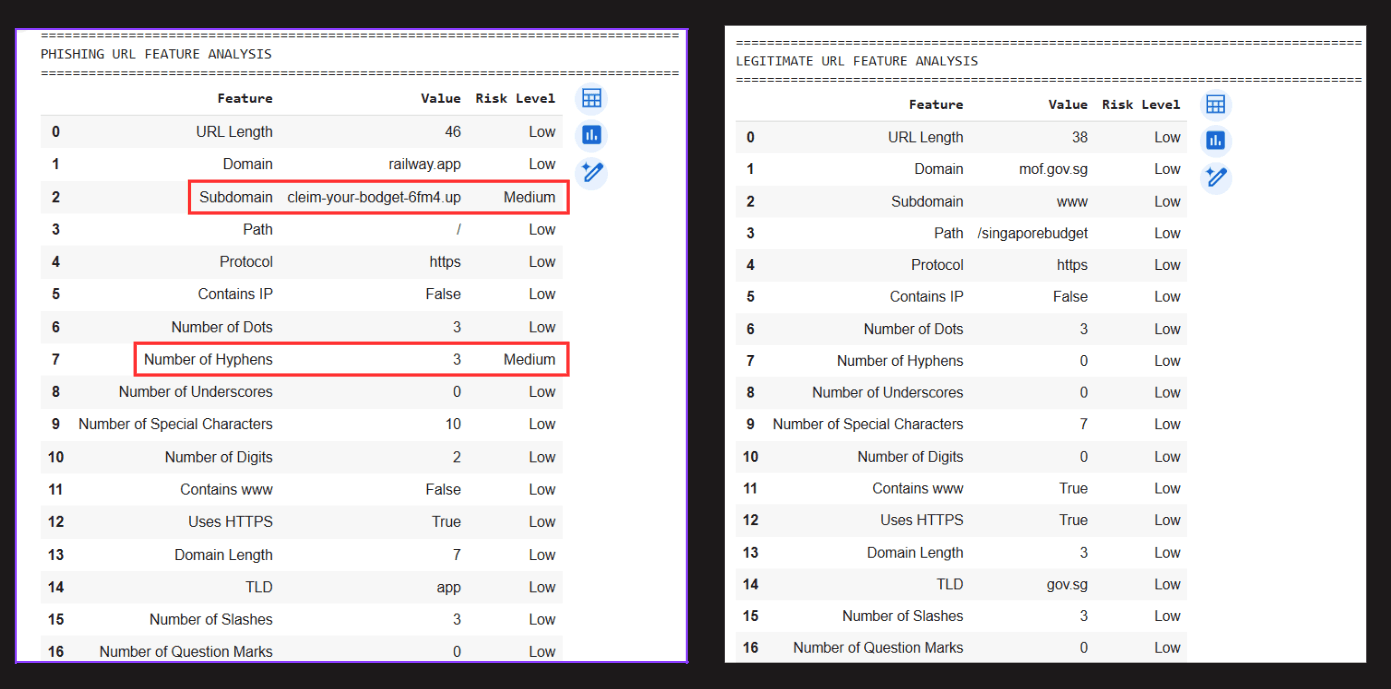Click the app TLD value in phishing table
This screenshot has height=689, width=1391.
click(449, 587)
